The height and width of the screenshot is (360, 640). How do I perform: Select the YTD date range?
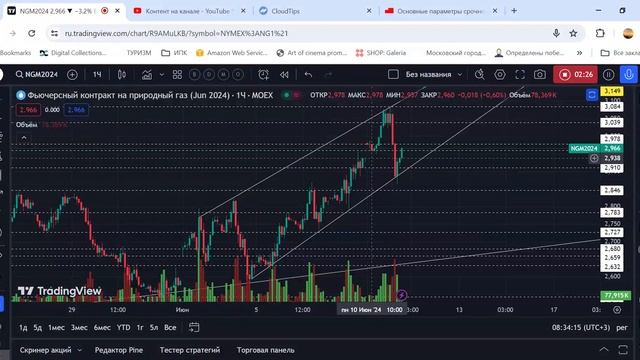124,327
